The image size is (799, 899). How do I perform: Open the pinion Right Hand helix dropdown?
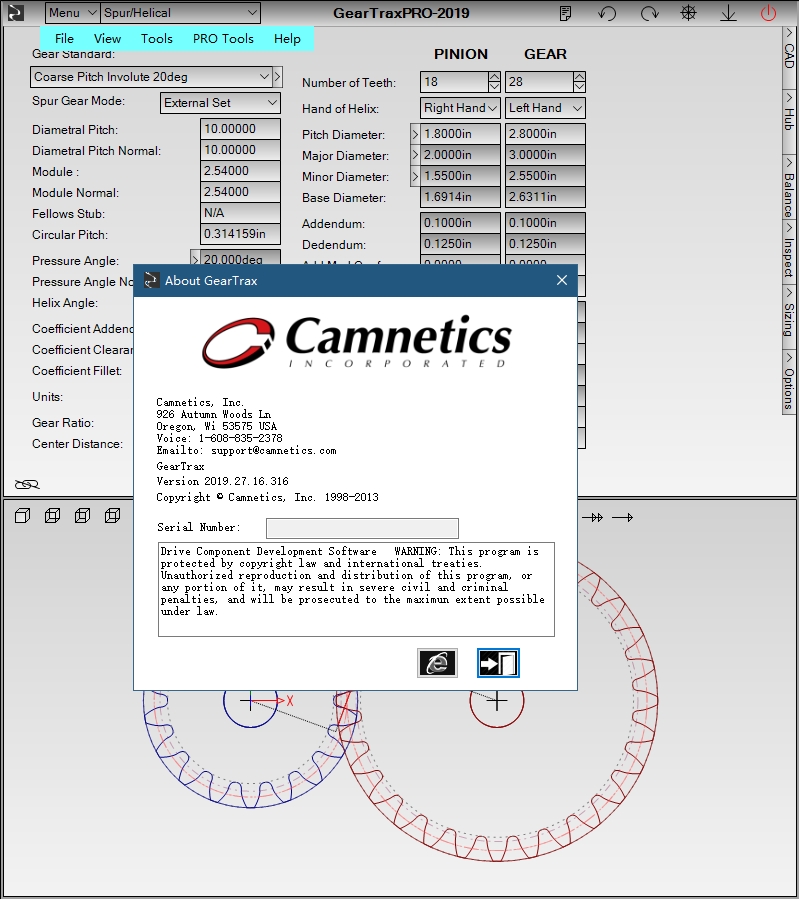tap(460, 108)
